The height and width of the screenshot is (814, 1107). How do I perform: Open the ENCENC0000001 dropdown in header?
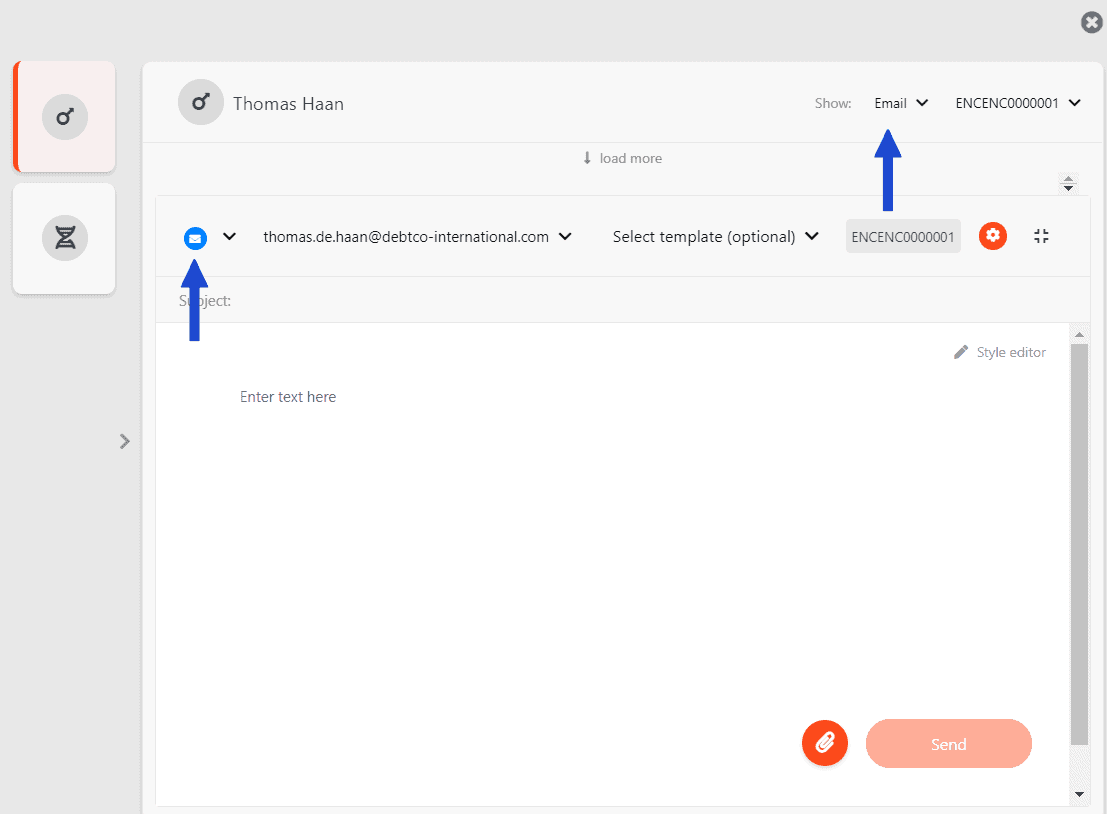[1018, 103]
